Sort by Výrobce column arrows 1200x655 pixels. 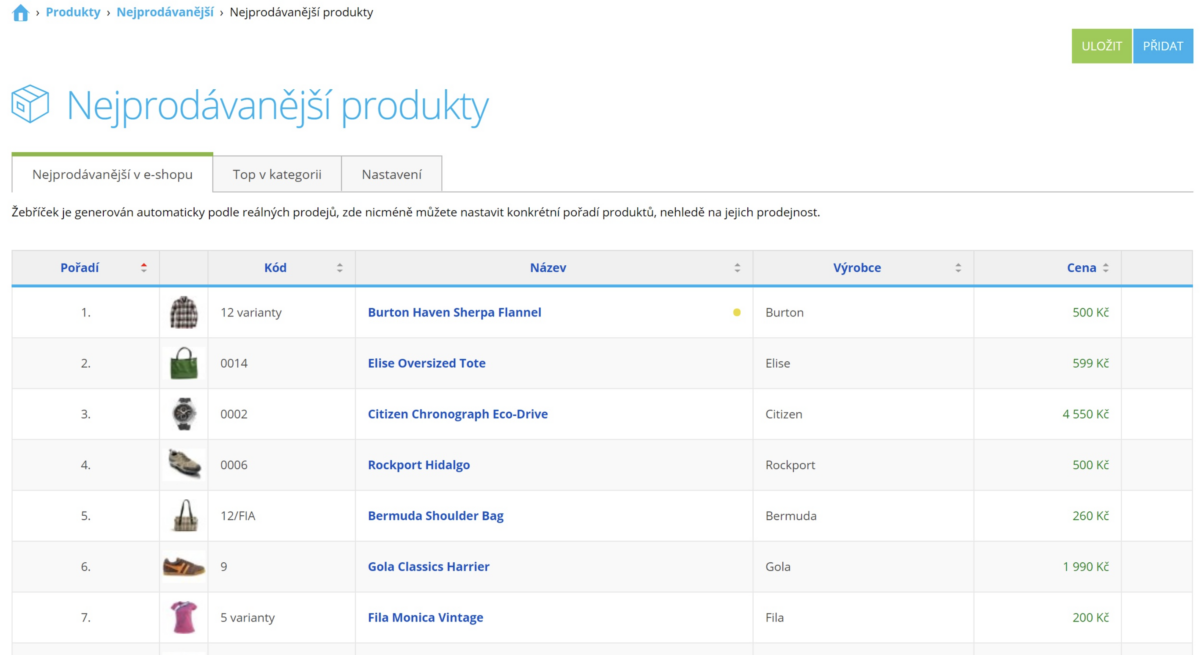pos(958,268)
